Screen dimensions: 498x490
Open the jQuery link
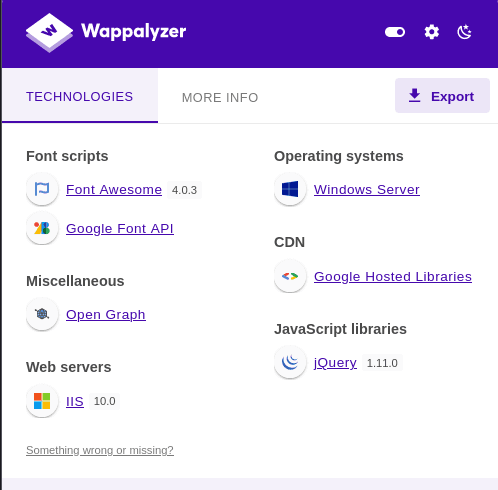(335, 363)
